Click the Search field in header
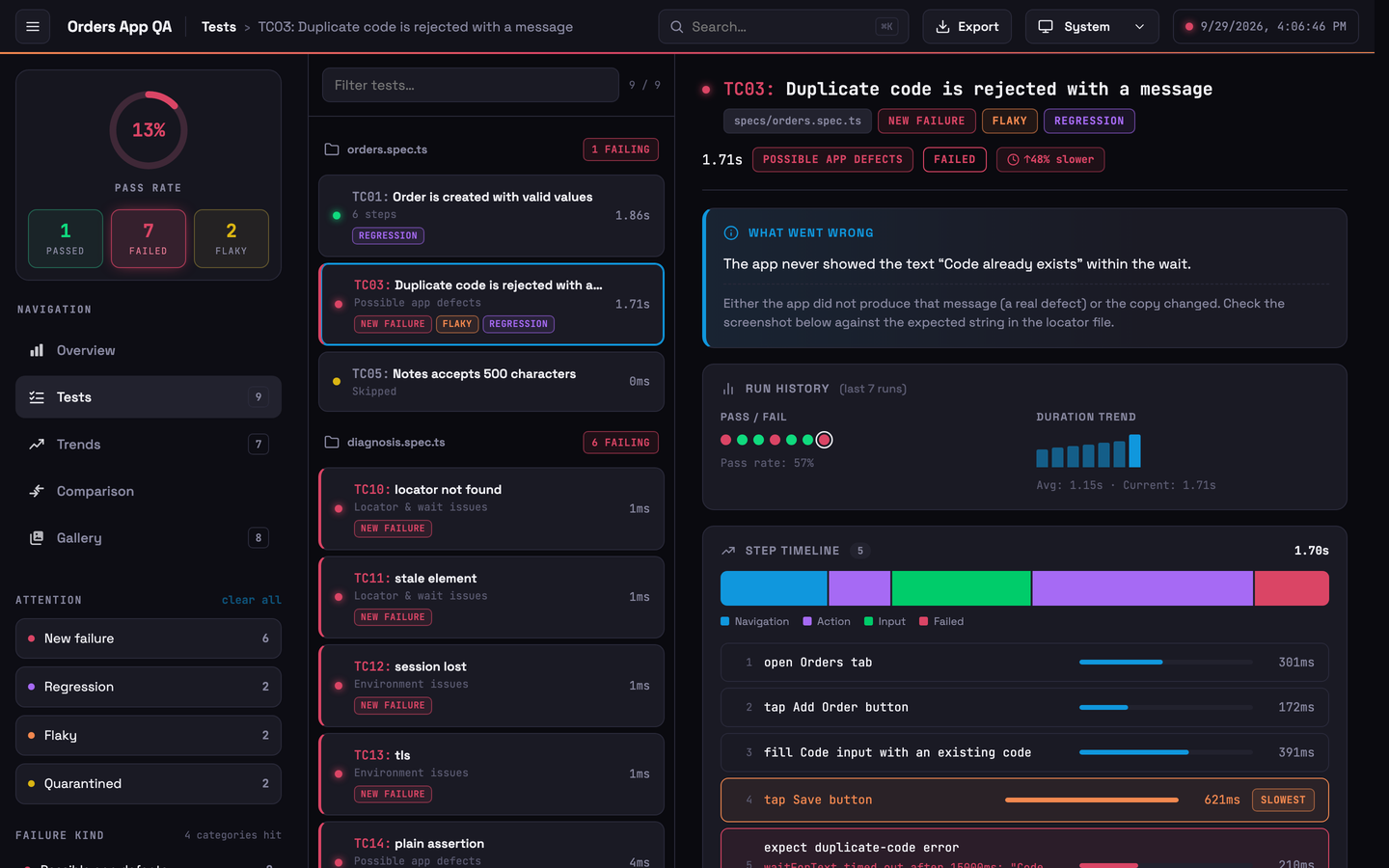Viewport: 1389px width, 868px height. pyautogui.click(x=783, y=27)
